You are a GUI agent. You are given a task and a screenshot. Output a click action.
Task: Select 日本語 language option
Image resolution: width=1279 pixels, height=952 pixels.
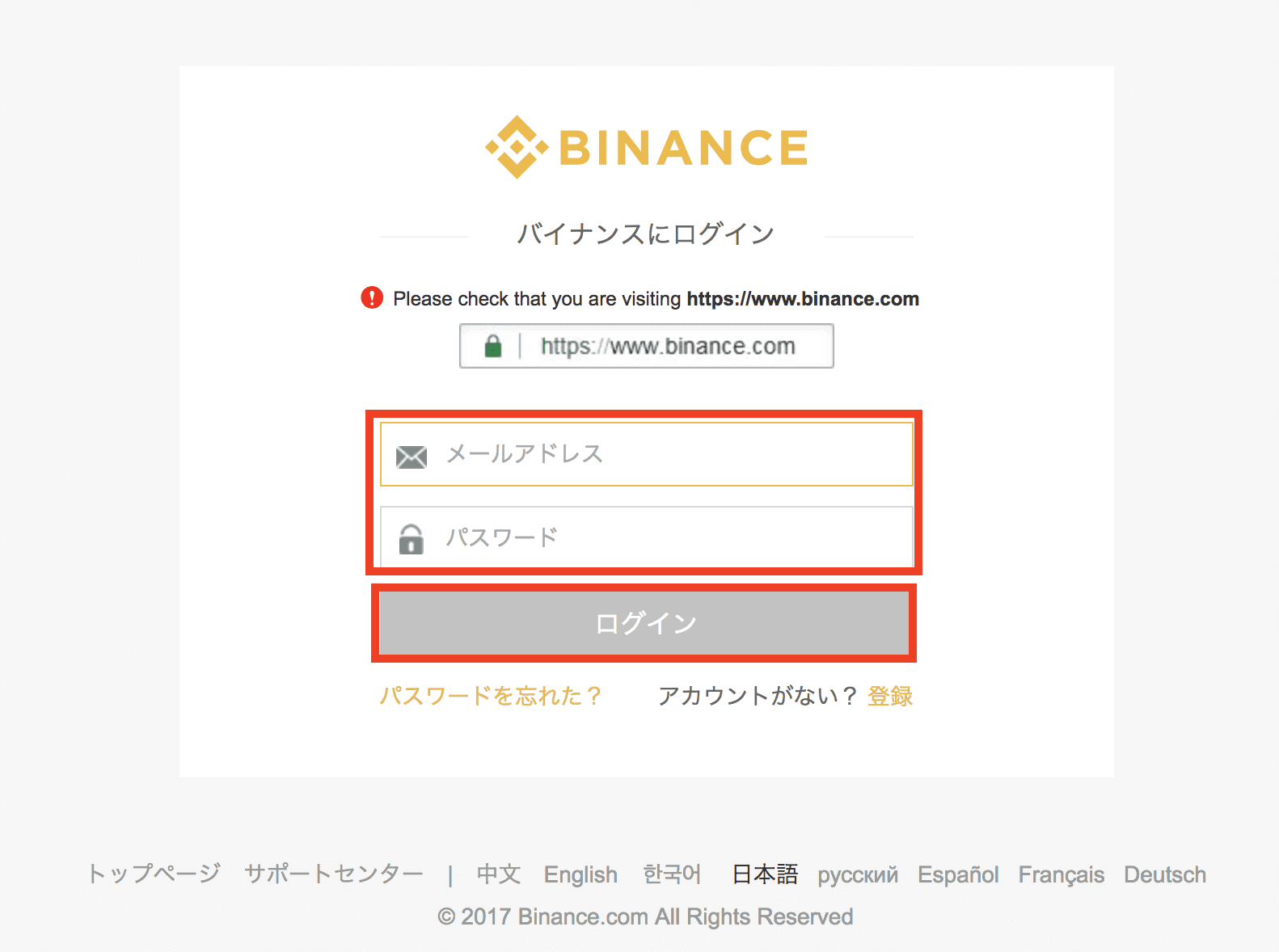point(765,874)
